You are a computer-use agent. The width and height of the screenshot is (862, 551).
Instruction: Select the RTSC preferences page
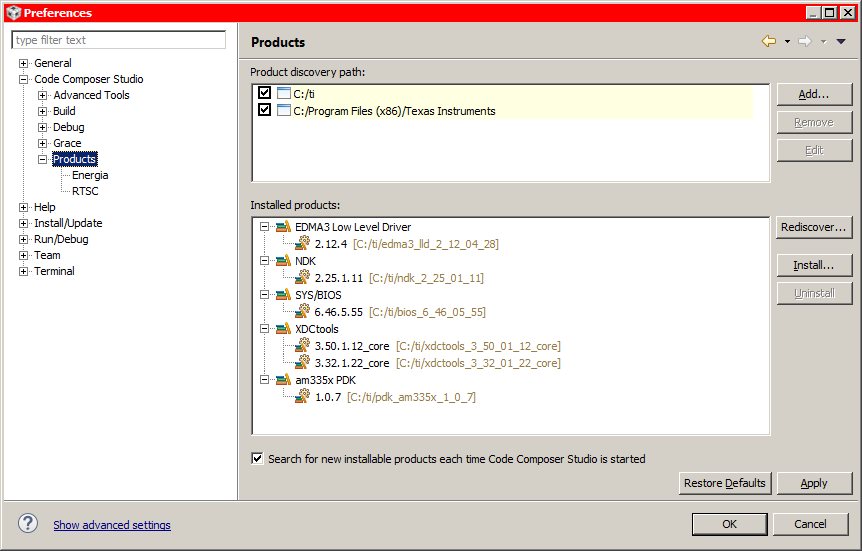pyautogui.click(x=85, y=191)
